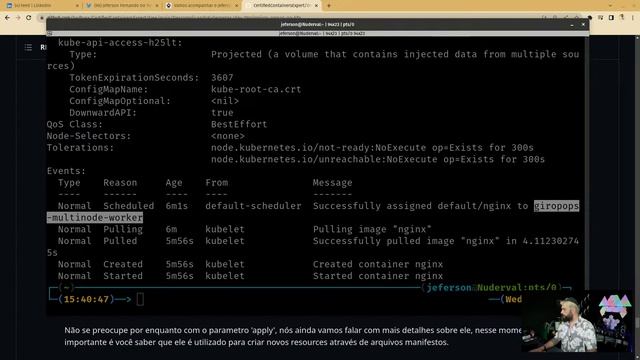This screenshot has width=640, height=360.
Task: Open the sidebar list menu icon on page
Action: click(x=28, y=47)
